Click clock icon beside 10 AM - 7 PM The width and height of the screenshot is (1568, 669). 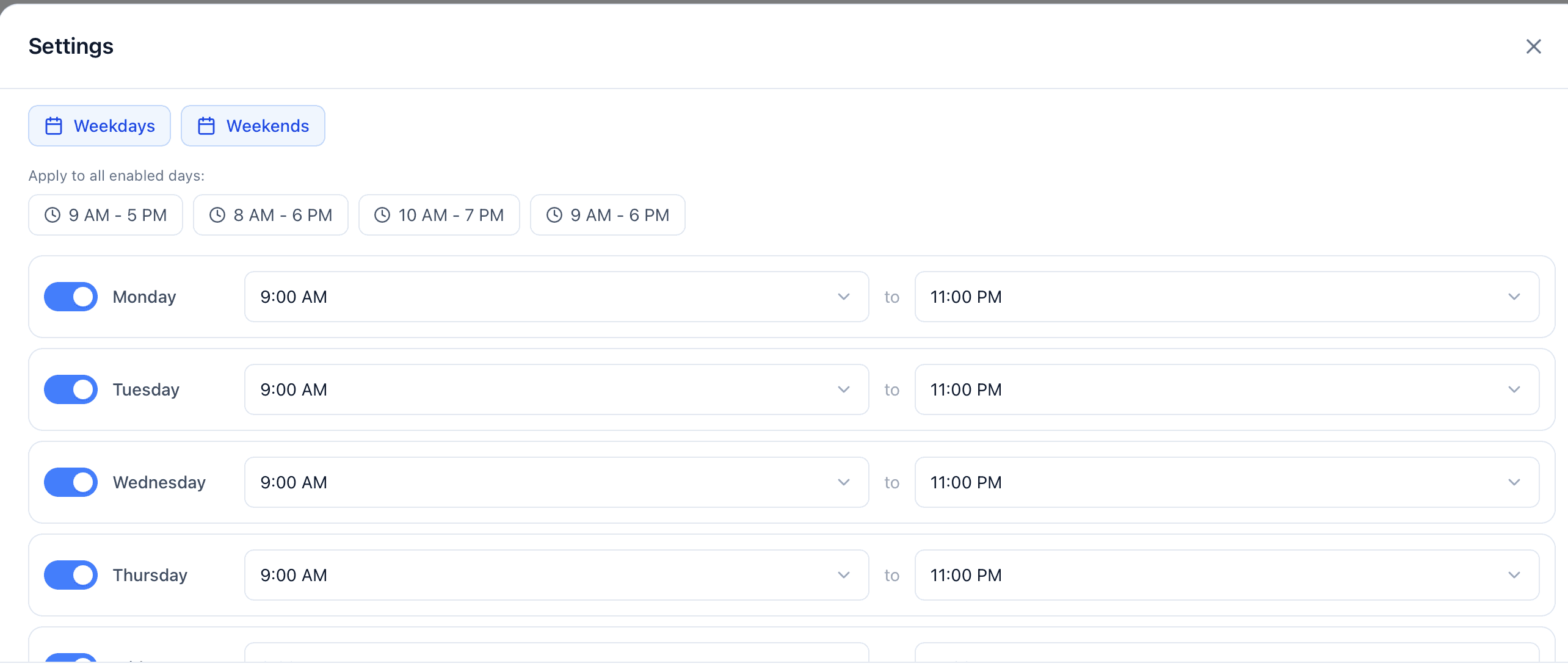[382, 215]
